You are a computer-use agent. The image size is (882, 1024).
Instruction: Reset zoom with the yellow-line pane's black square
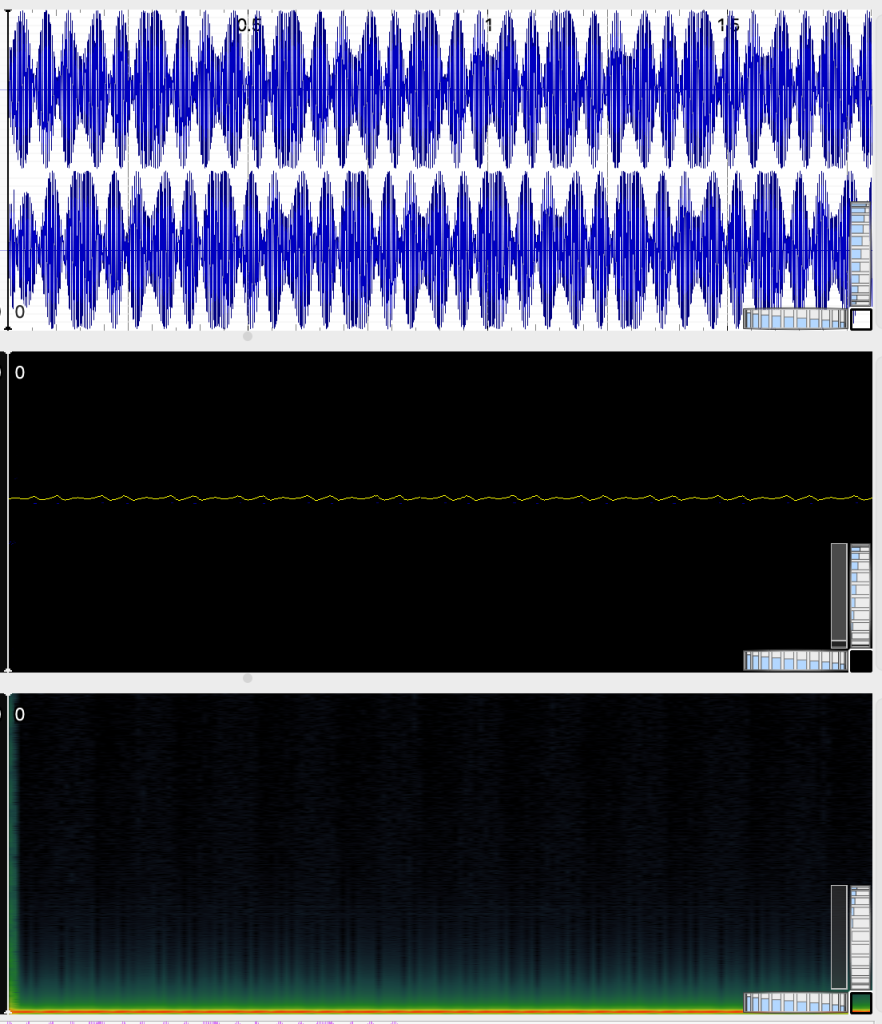(x=861, y=661)
